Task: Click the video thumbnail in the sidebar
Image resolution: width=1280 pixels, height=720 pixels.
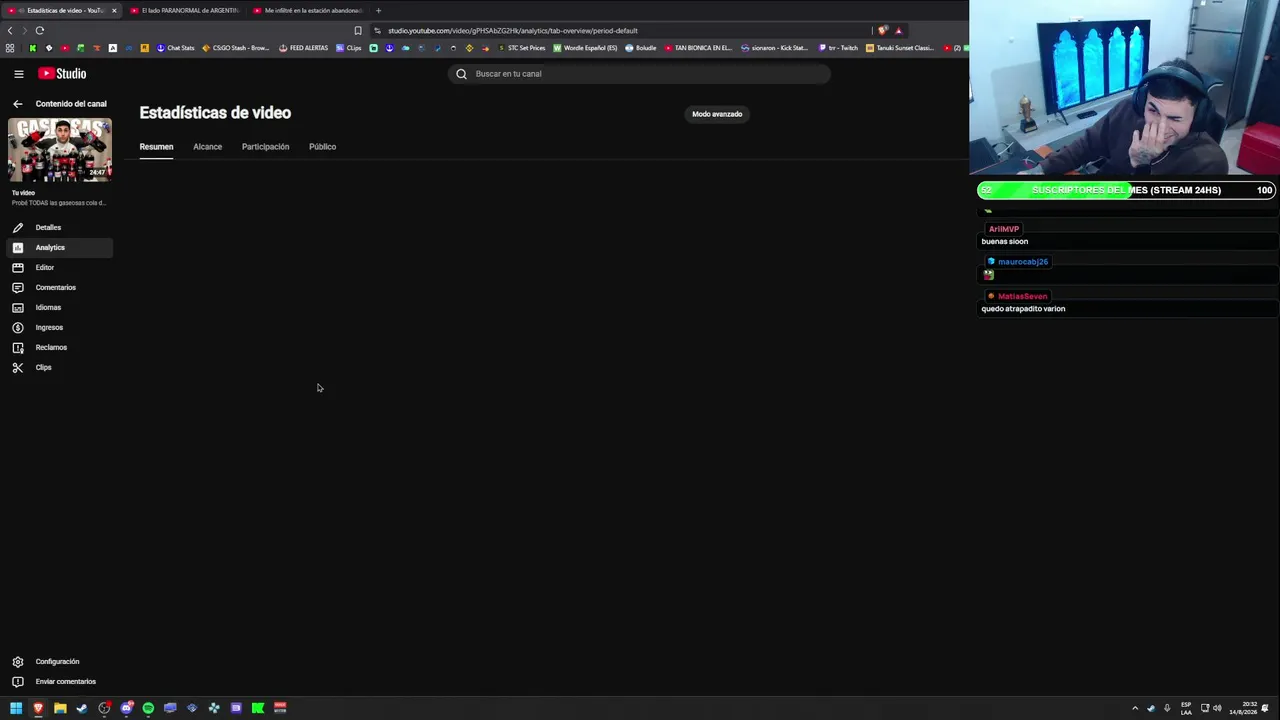Action: 60,150
